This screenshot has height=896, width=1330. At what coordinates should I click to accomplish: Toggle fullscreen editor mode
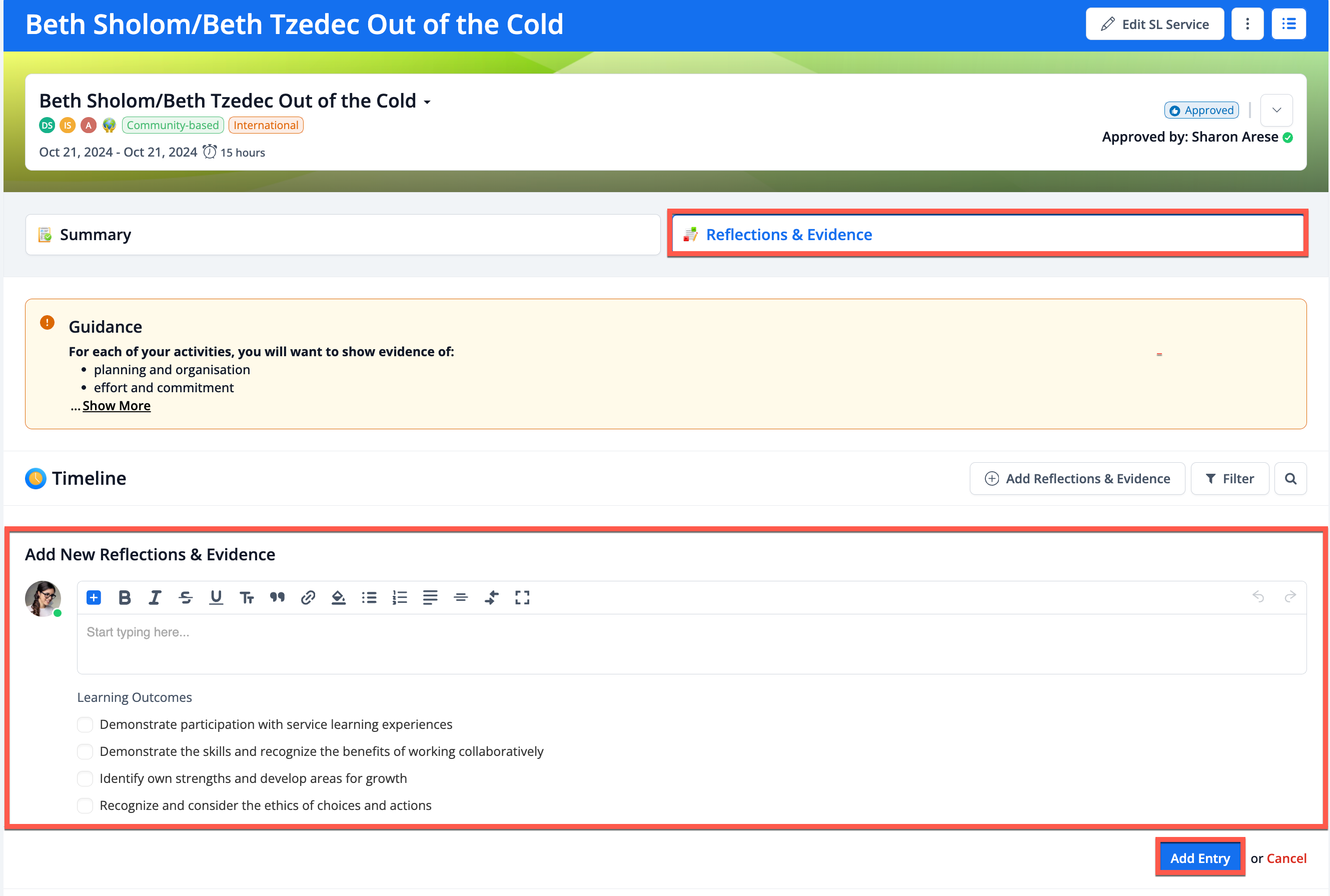pyautogui.click(x=522, y=598)
